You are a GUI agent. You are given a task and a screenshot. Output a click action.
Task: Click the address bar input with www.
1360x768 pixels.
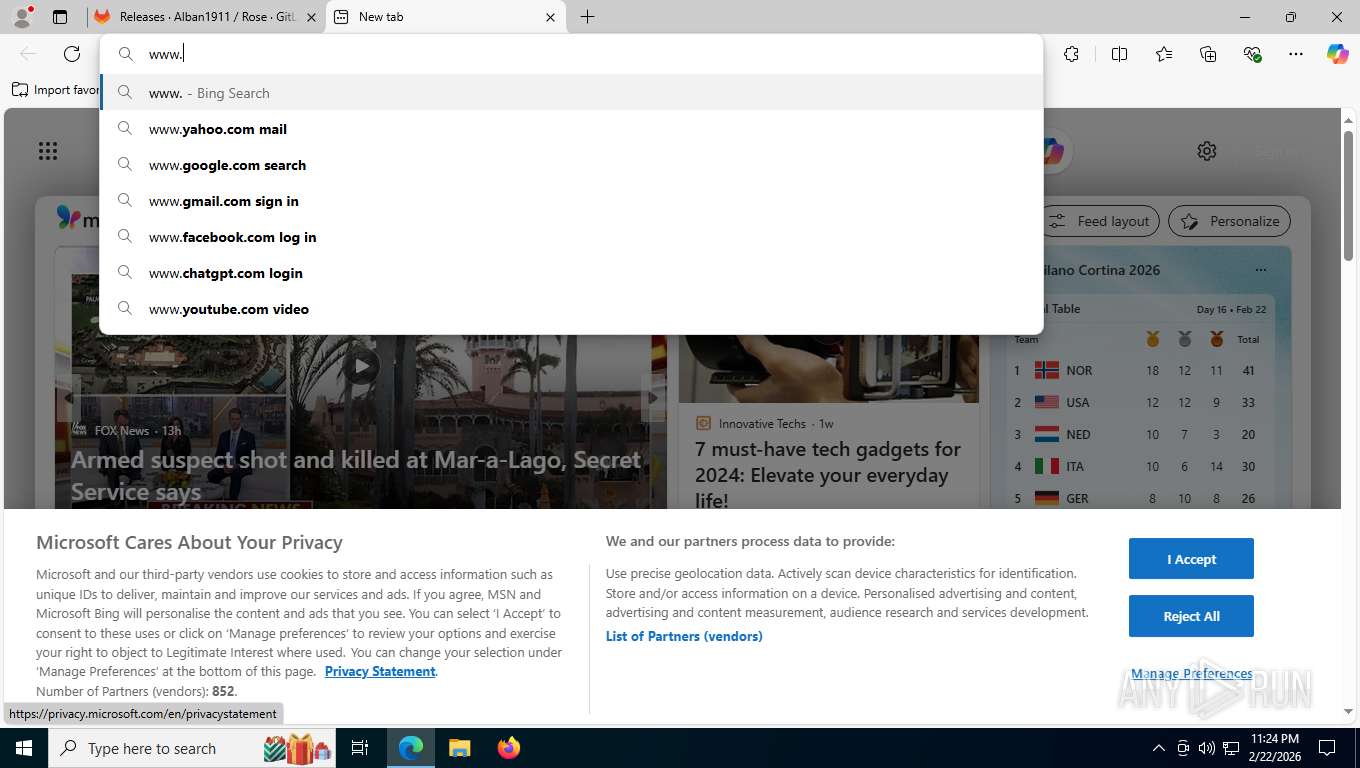[x=571, y=54]
